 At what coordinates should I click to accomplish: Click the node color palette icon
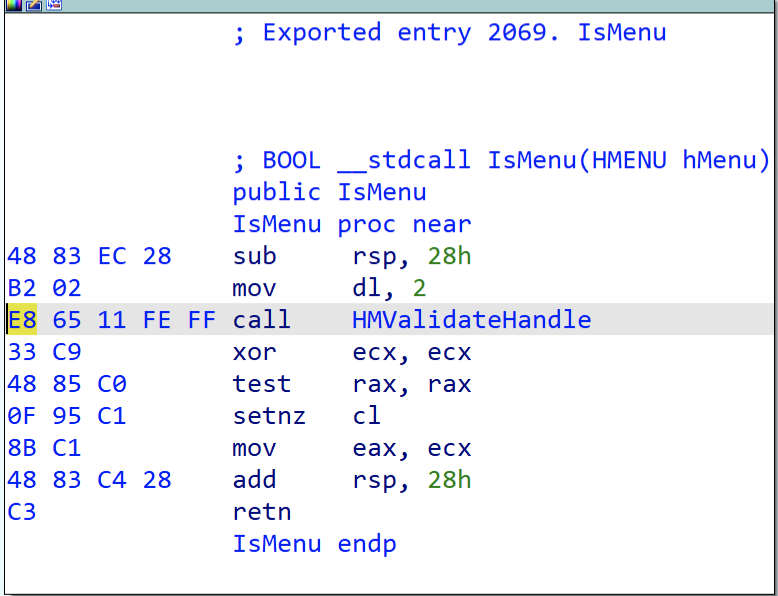[x=12, y=5]
